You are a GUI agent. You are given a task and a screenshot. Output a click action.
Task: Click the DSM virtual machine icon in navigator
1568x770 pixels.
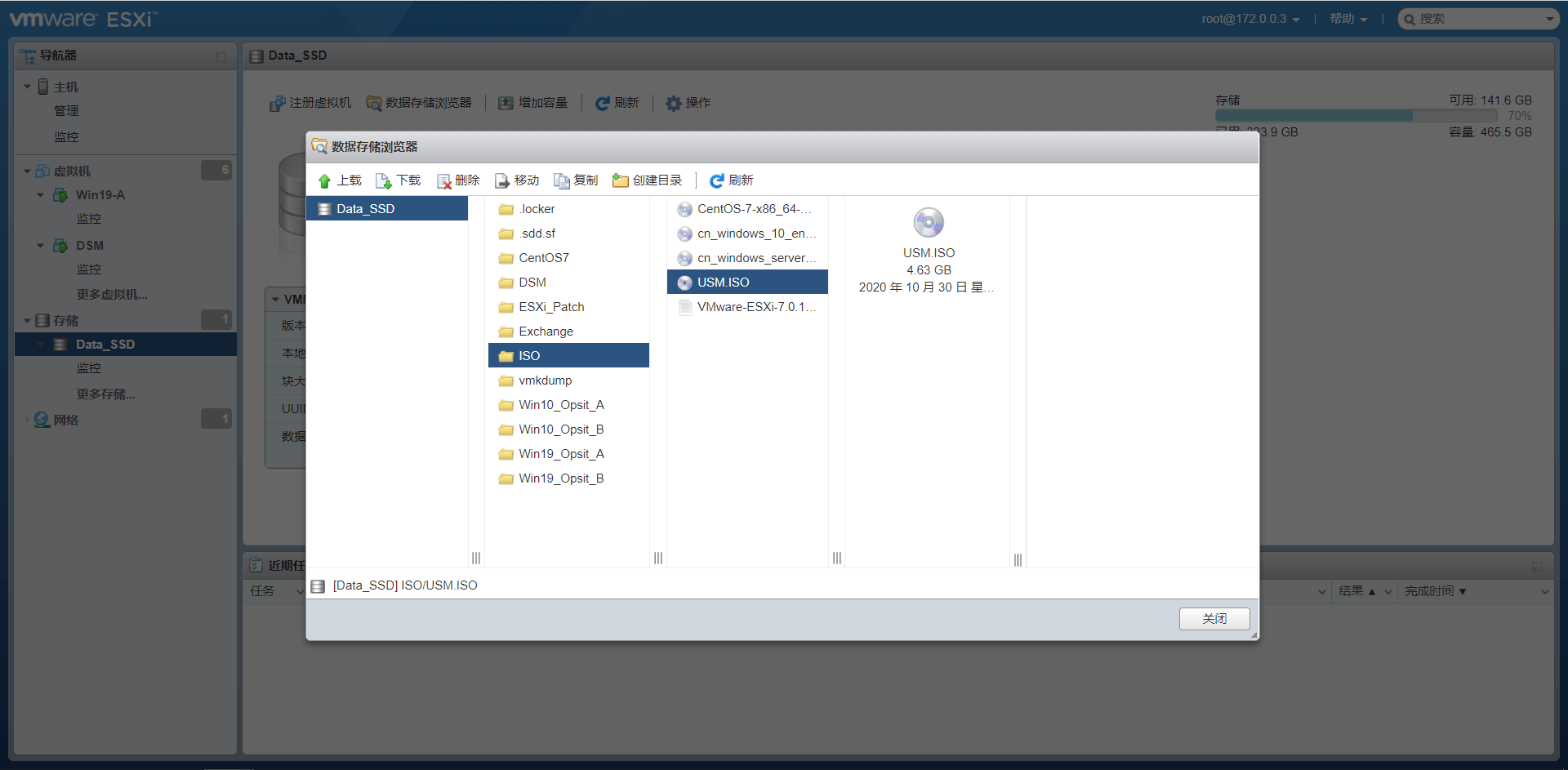coord(60,246)
